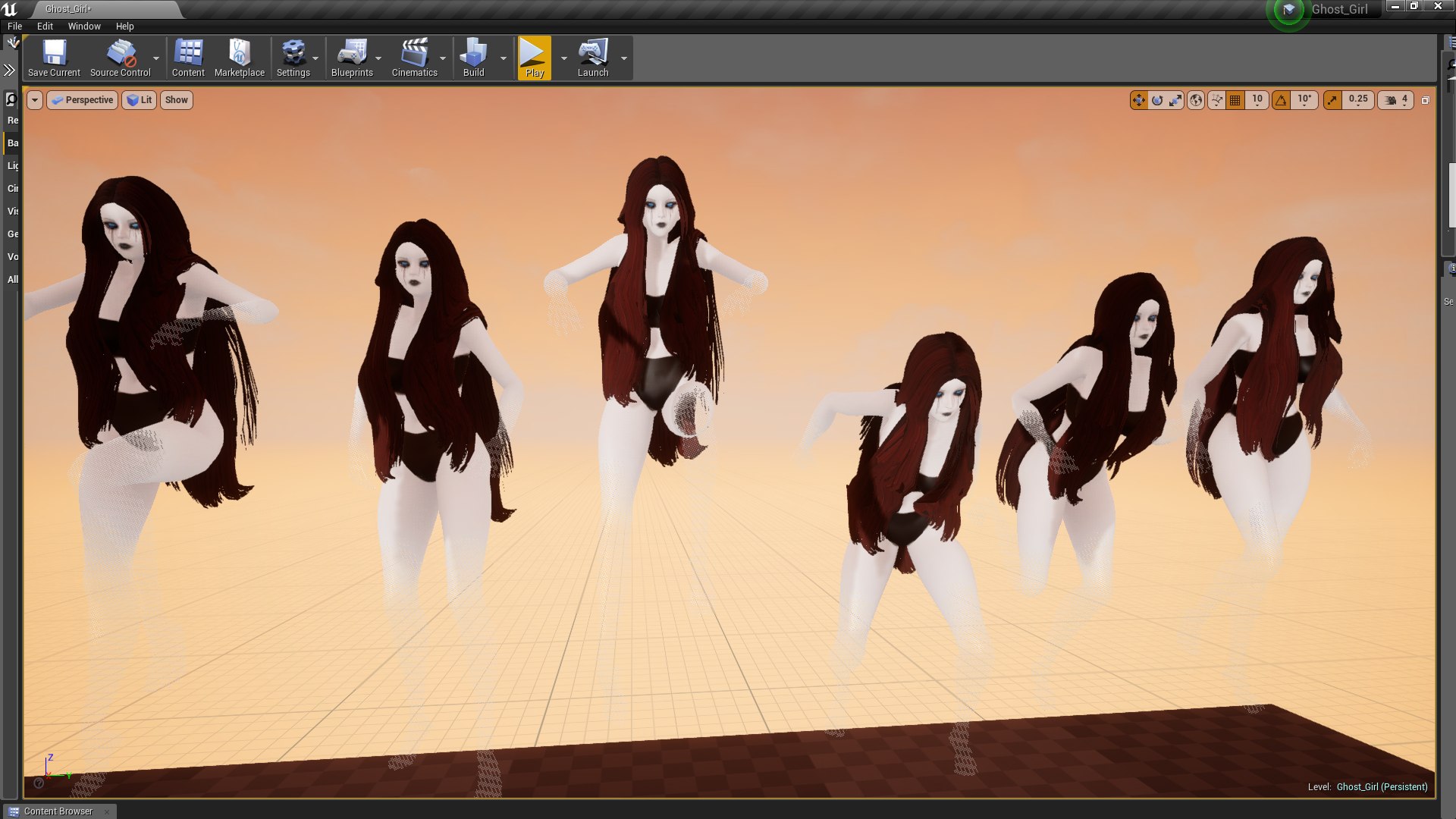Open the Content browser toolbar button

(x=188, y=58)
